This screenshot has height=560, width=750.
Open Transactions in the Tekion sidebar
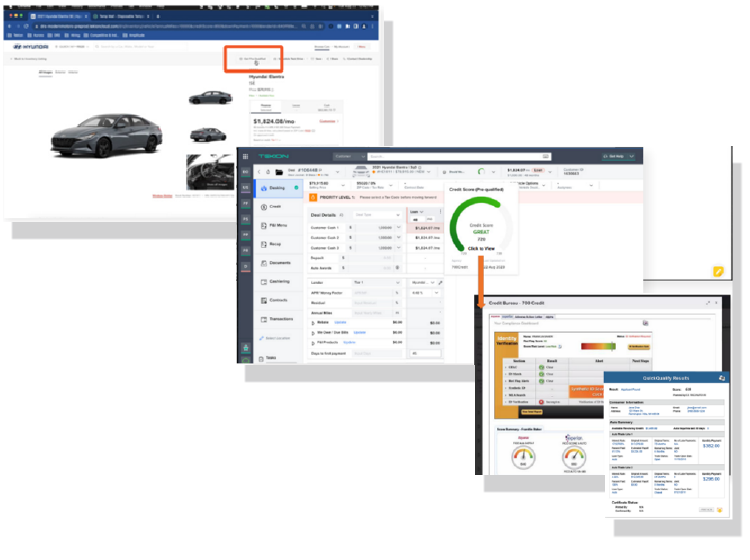[278, 318]
